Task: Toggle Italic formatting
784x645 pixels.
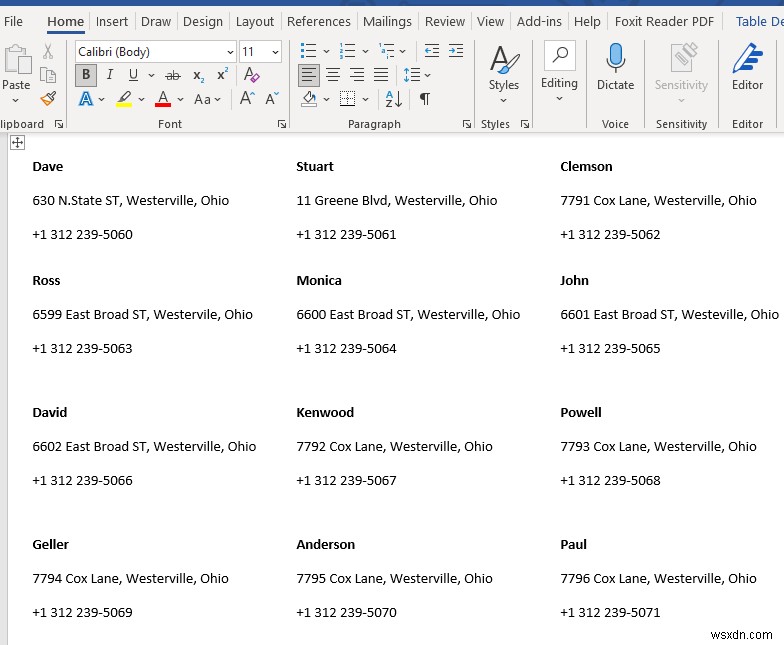Action: [x=110, y=75]
